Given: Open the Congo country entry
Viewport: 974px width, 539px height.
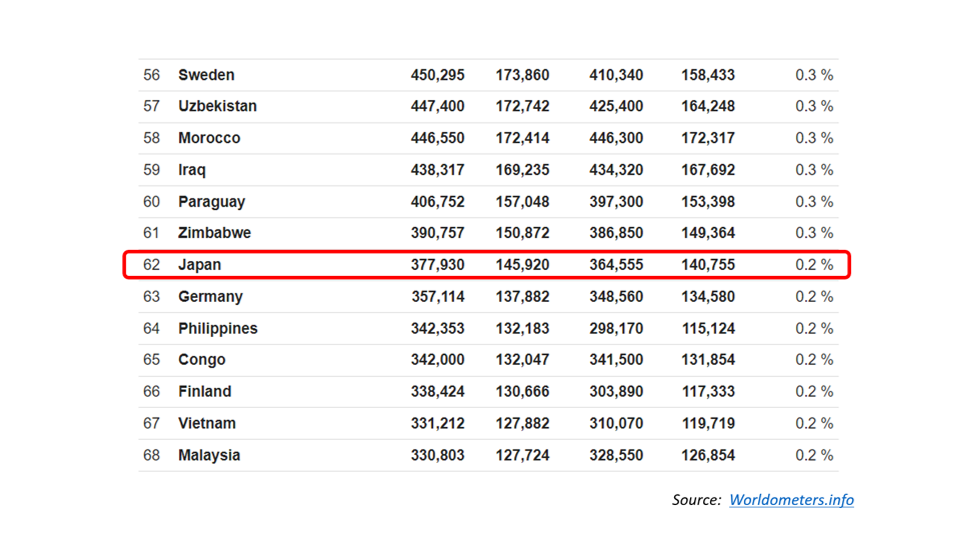Looking at the screenshot, I should point(202,360).
